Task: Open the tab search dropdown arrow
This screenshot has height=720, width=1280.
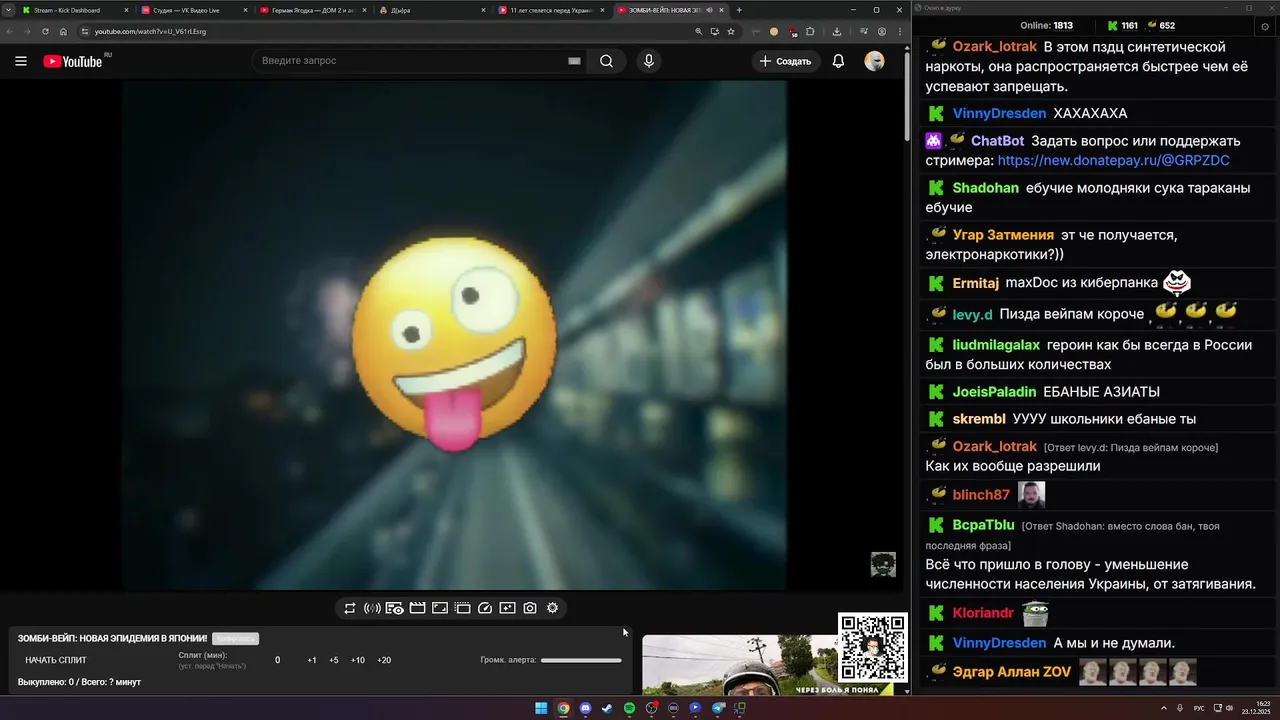Action: [7, 10]
